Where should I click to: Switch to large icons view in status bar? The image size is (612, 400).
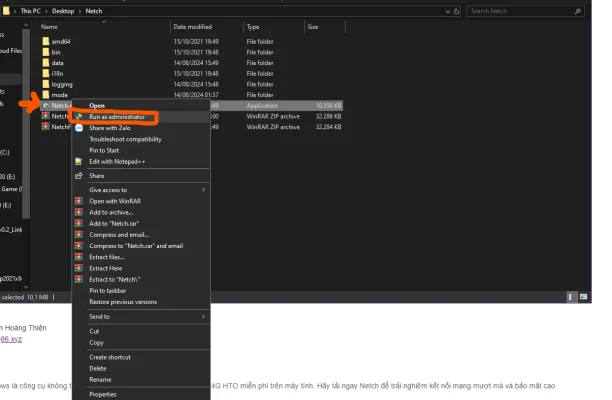coord(584,297)
